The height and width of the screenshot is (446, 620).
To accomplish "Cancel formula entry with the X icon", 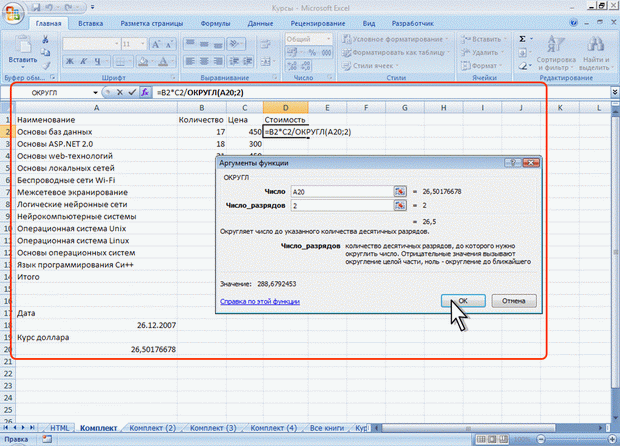I will [x=119, y=92].
